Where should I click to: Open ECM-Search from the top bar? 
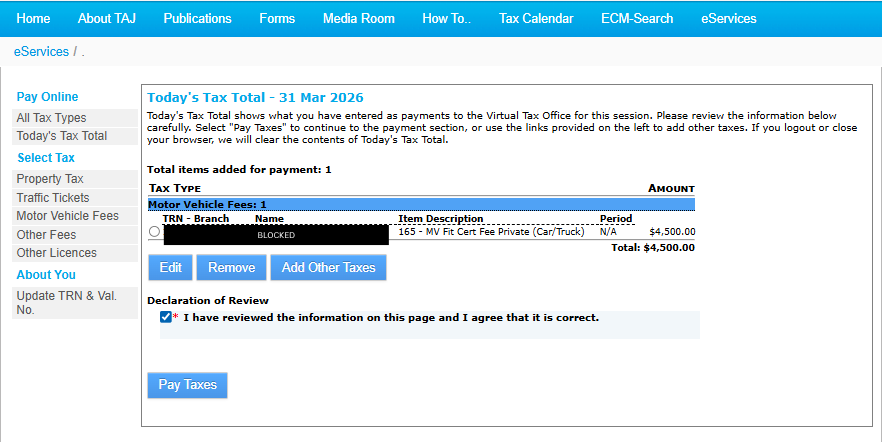tap(637, 18)
